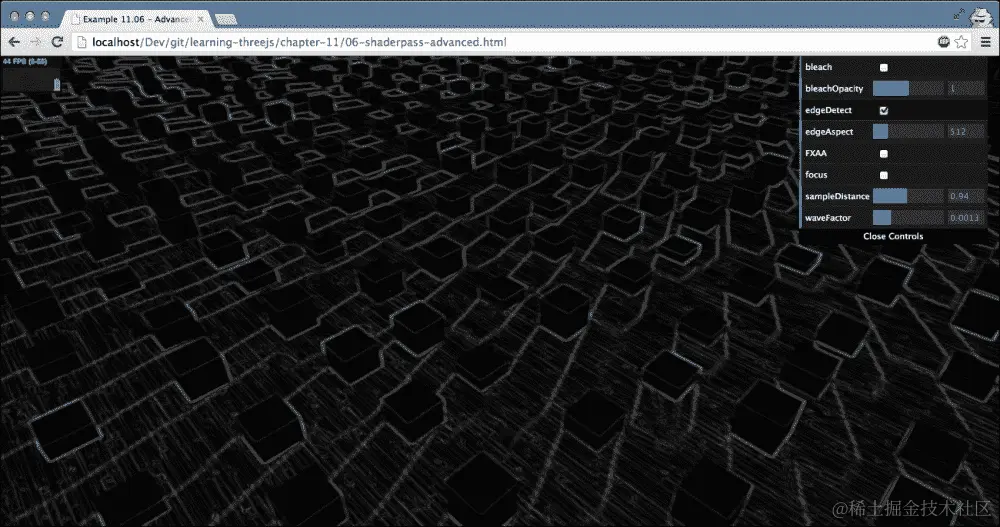Click the edgeAspect label
1000x527 pixels.
click(x=828, y=131)
